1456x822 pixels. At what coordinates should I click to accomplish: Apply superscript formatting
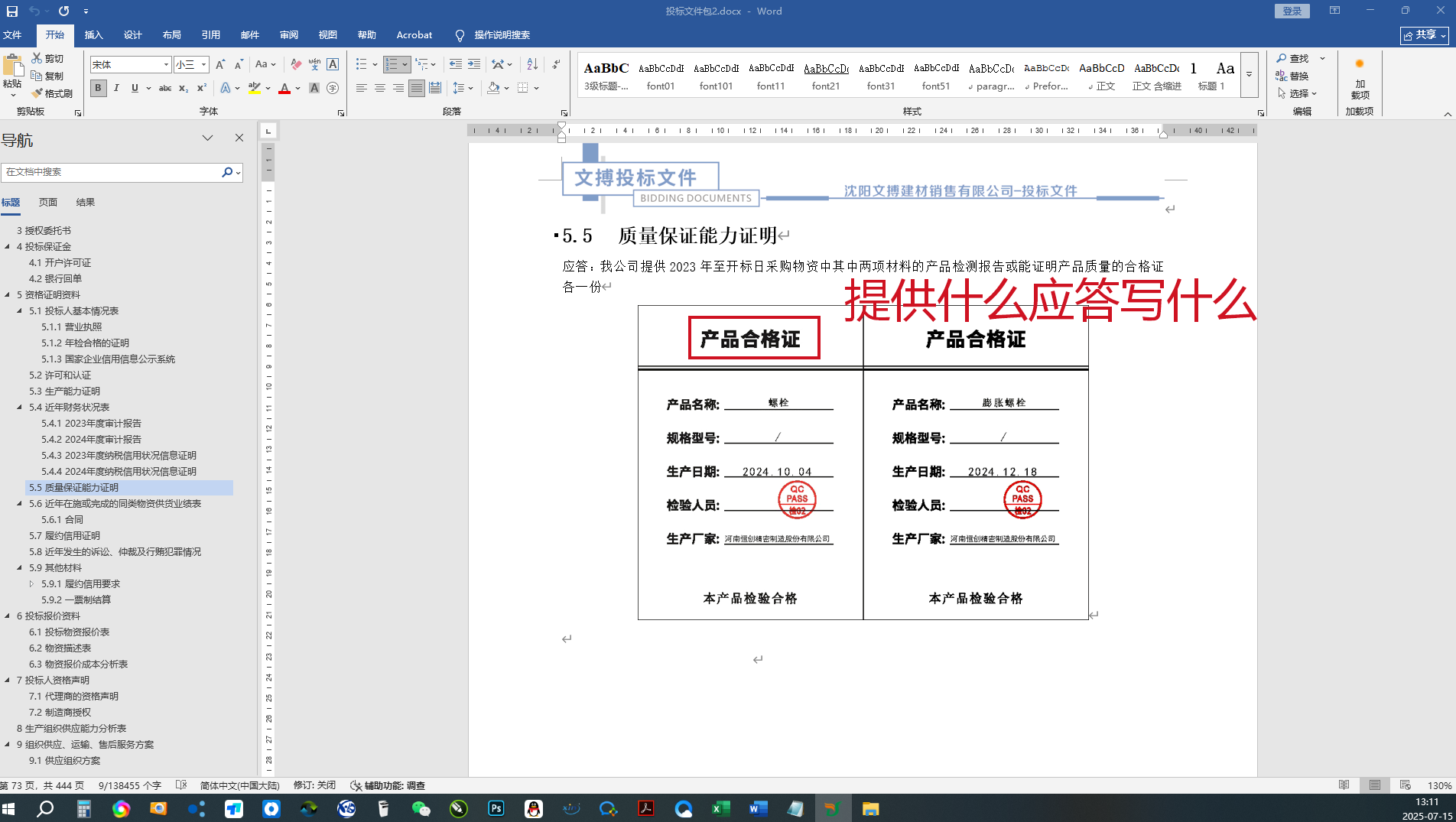click(202, 89)
